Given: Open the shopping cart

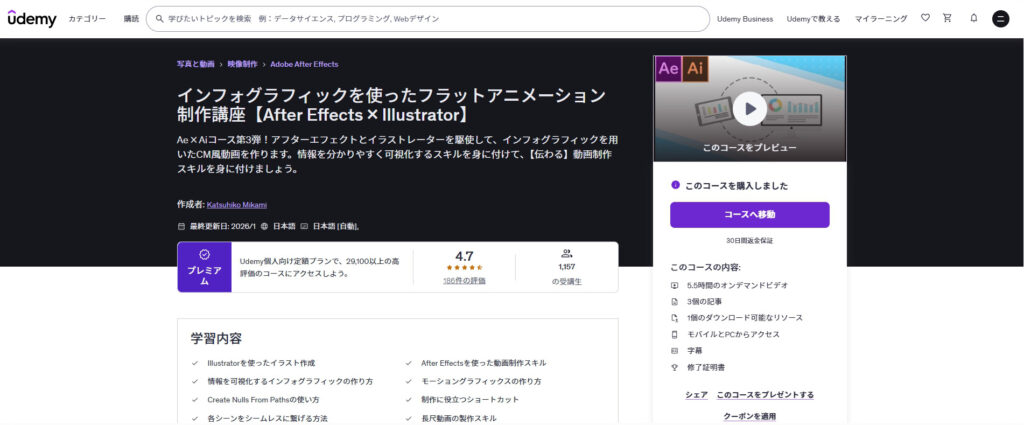Looking at the screenshot, I should (948, 18).
